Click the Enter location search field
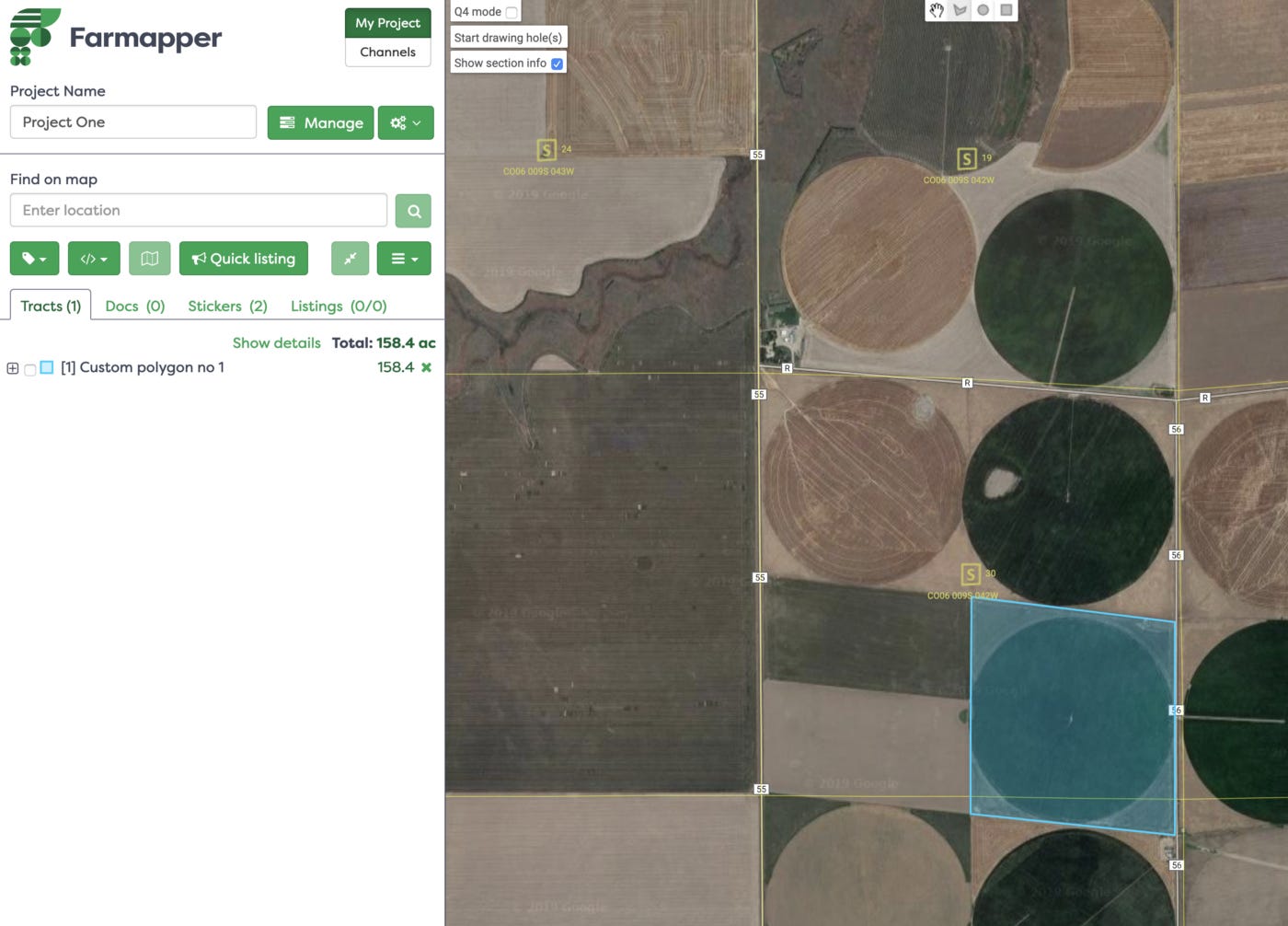Image resolution: width=1288 pixels, height=926 pixels. [199, 211]
